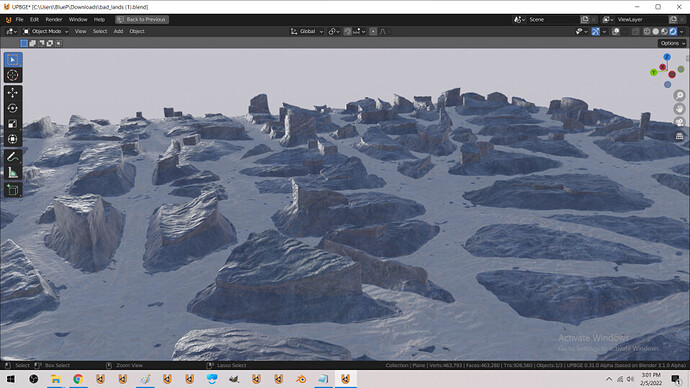Open the editor type dropdown

pos(11,31)
